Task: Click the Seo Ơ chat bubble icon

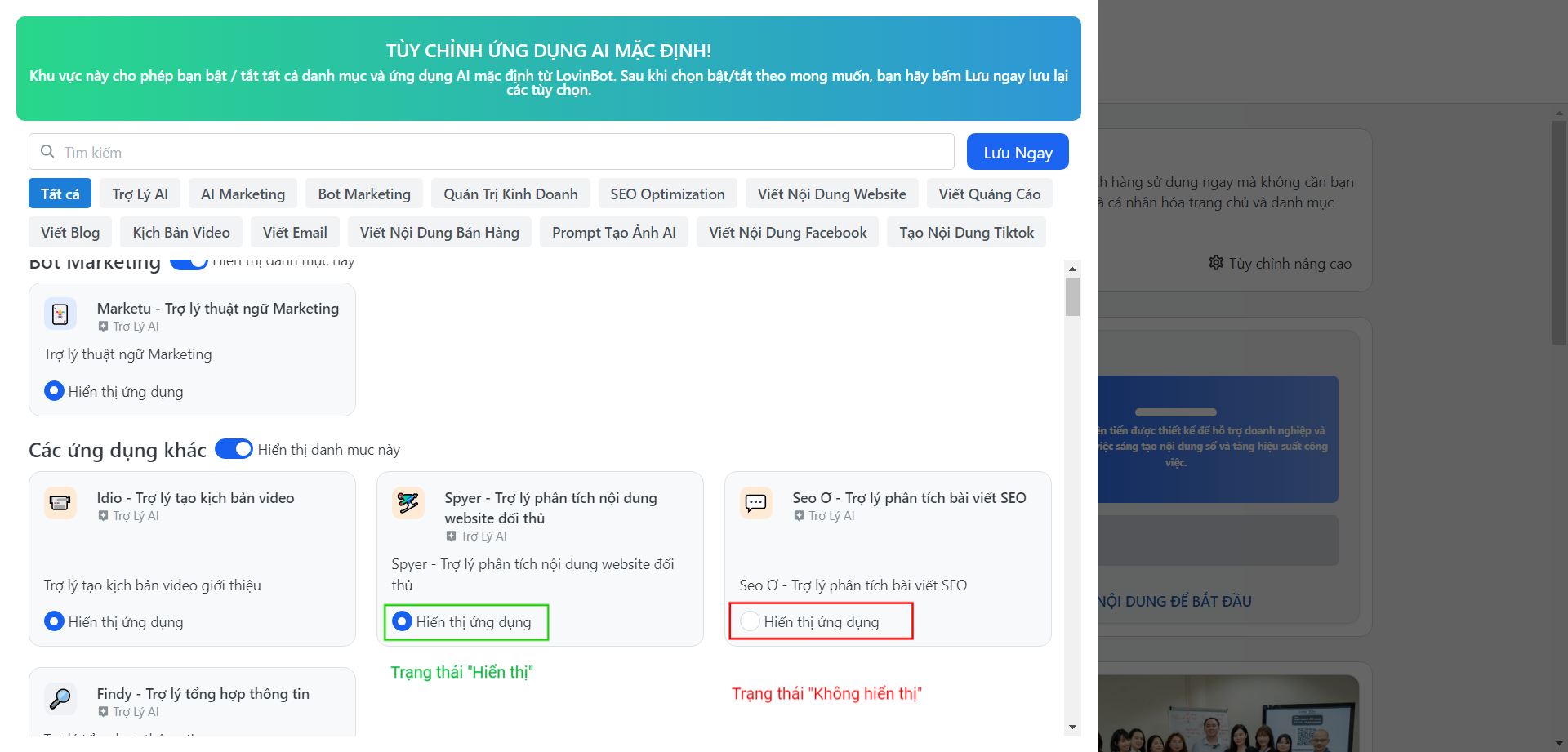Action: (x=755, y=503)
